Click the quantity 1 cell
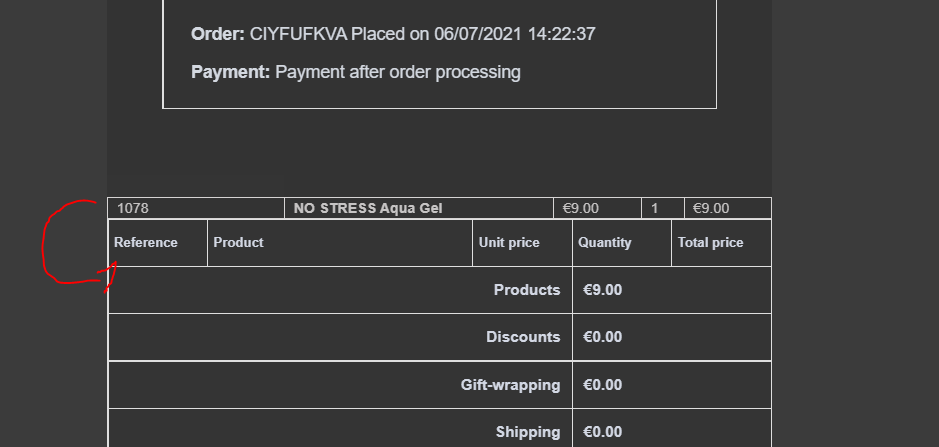This screenshot has width=939, height=447. pos(662,208)
